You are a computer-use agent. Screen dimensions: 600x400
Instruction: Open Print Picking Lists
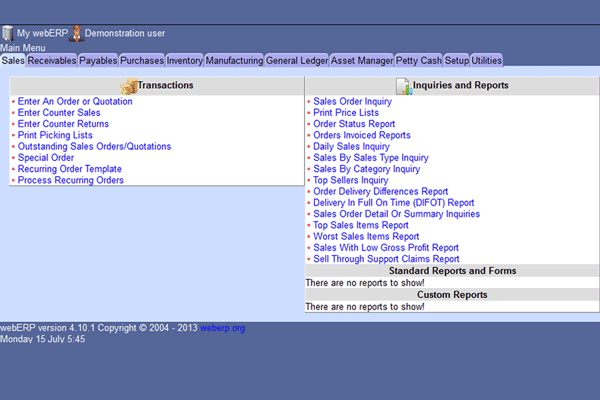[x=55, y=135]
